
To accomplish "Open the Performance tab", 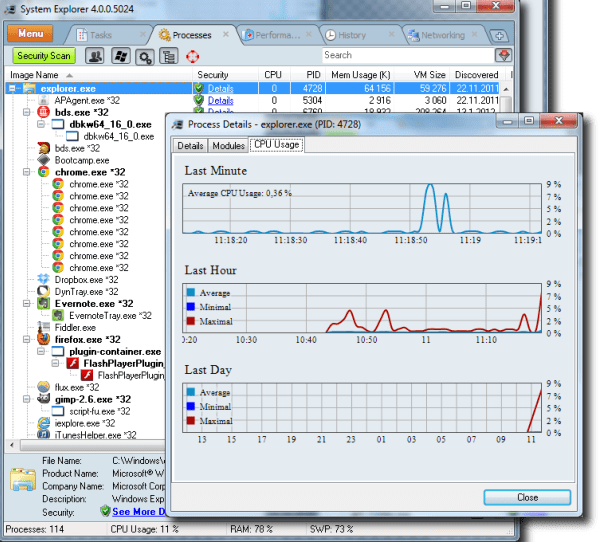I will pos(277,35).
